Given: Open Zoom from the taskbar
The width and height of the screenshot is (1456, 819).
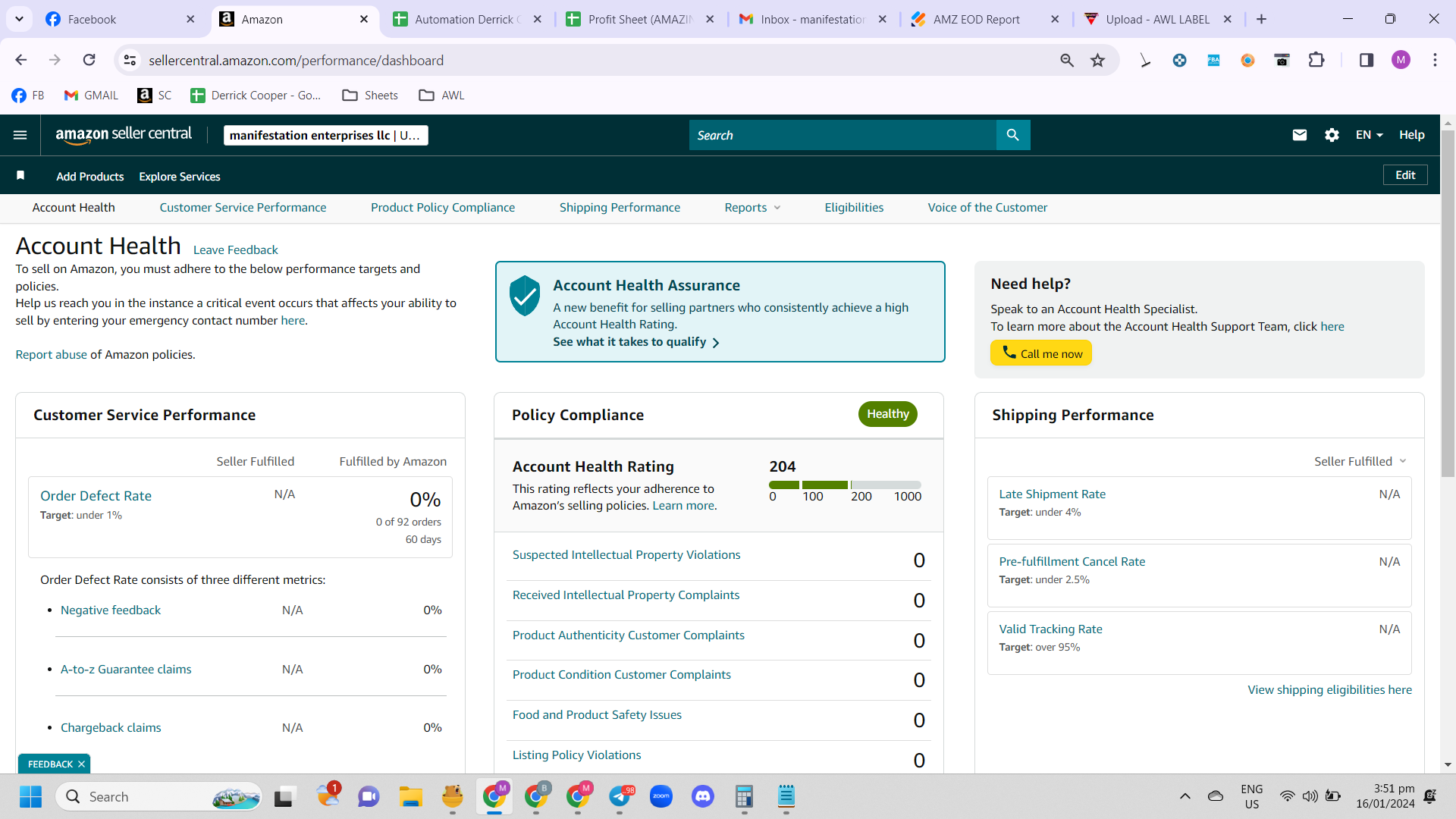Looking at the screenshot, I should 661,797.
